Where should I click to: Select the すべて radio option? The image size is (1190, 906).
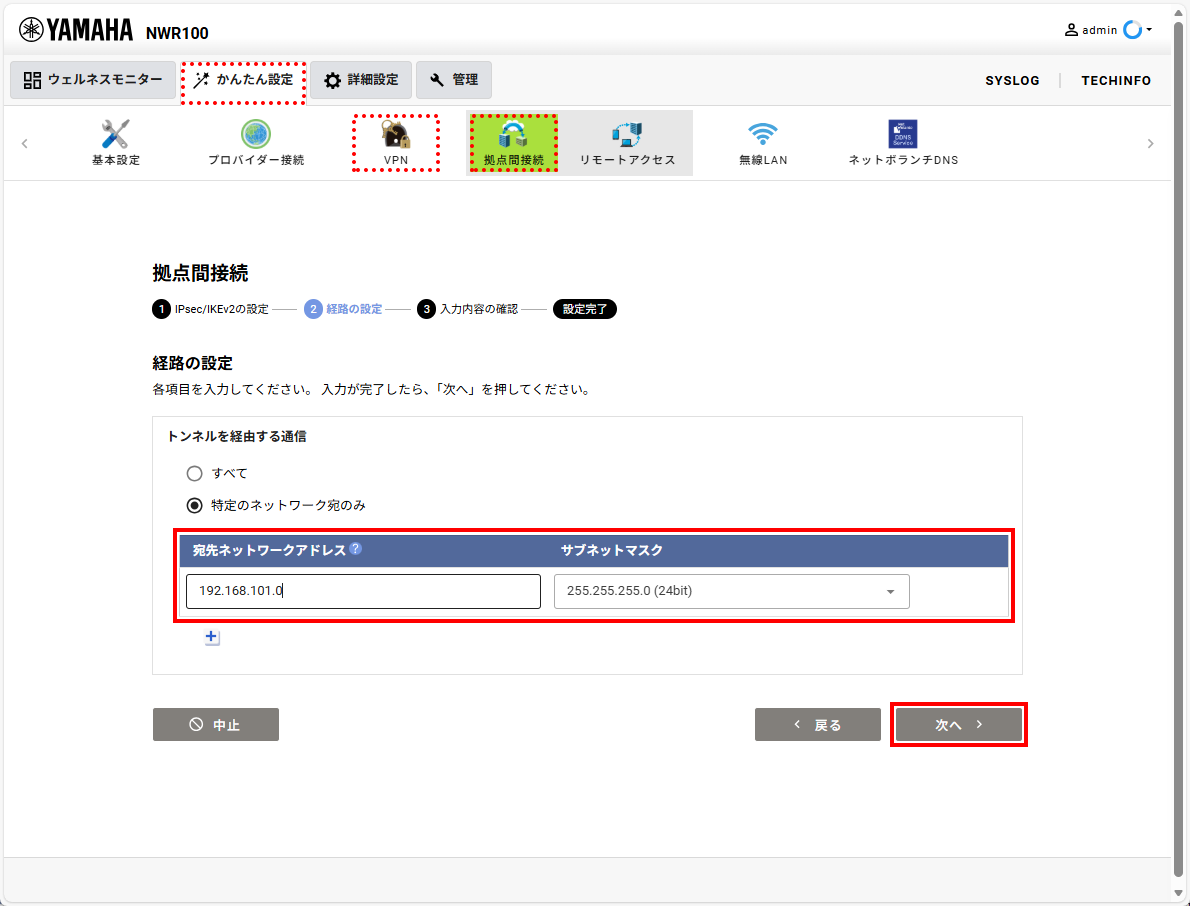[194, 473]
